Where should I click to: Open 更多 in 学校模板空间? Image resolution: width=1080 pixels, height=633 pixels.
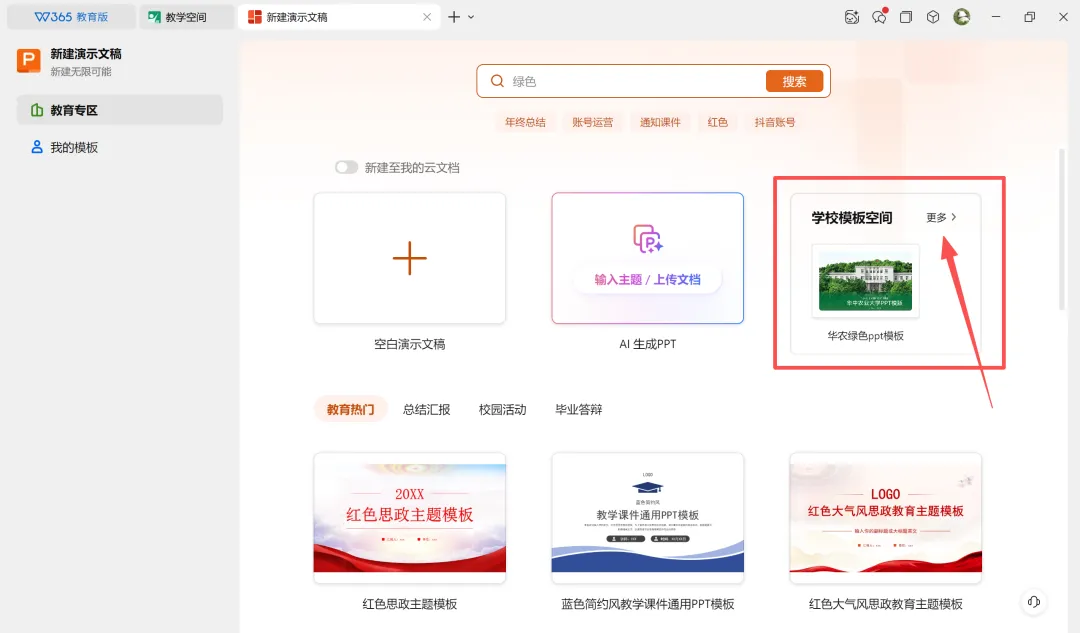coord(942,218)
